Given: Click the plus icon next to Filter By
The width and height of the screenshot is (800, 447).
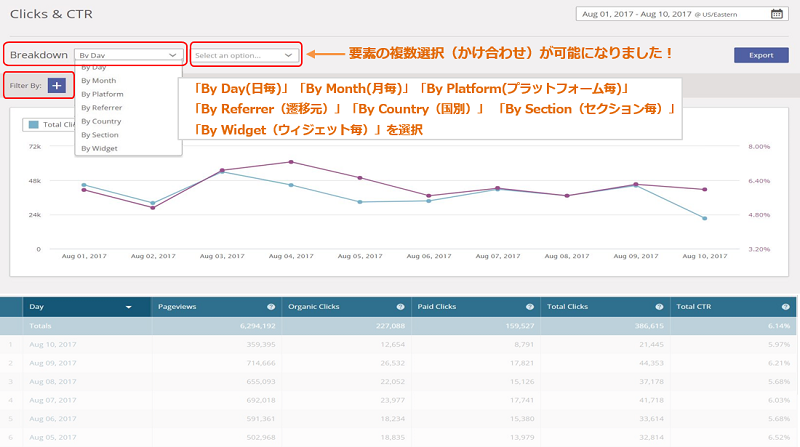Looking at the screenshot, I should coord(56,86).
